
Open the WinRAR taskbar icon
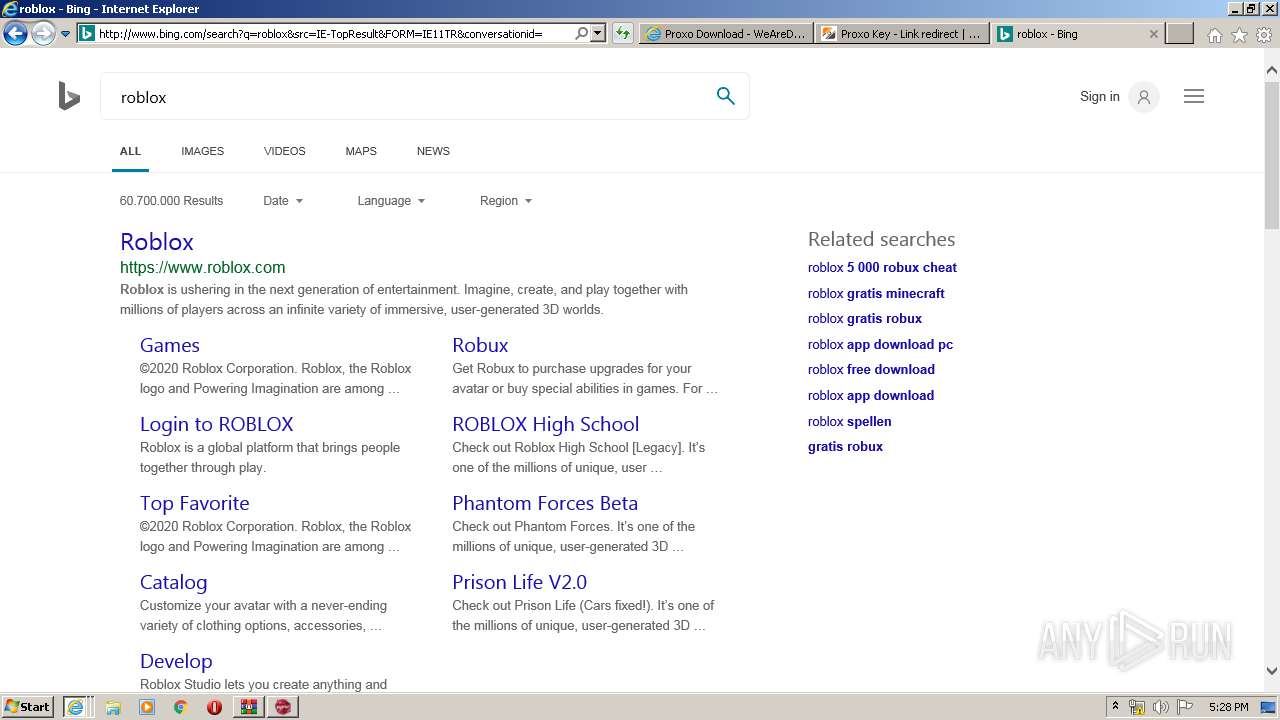point(248,707)
